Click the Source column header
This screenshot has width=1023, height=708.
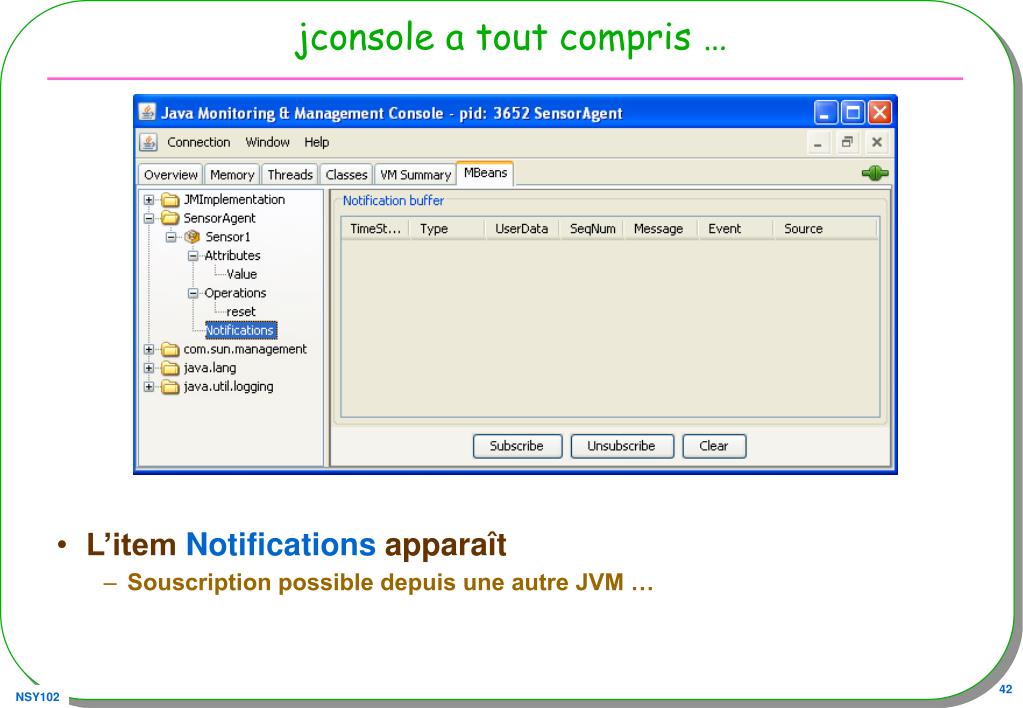coord(825,229)
